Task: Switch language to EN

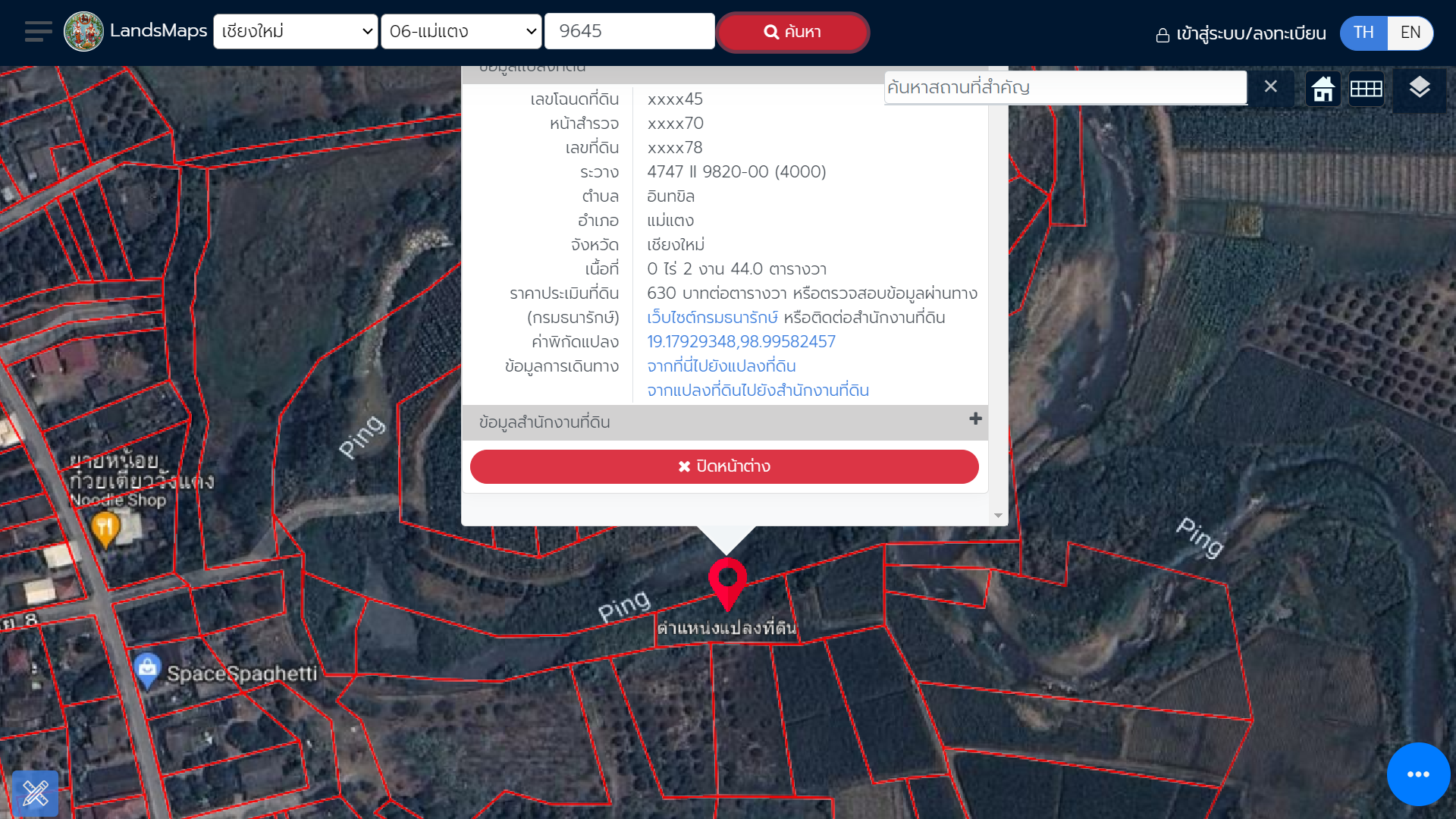Action: tap(1410, 33)
